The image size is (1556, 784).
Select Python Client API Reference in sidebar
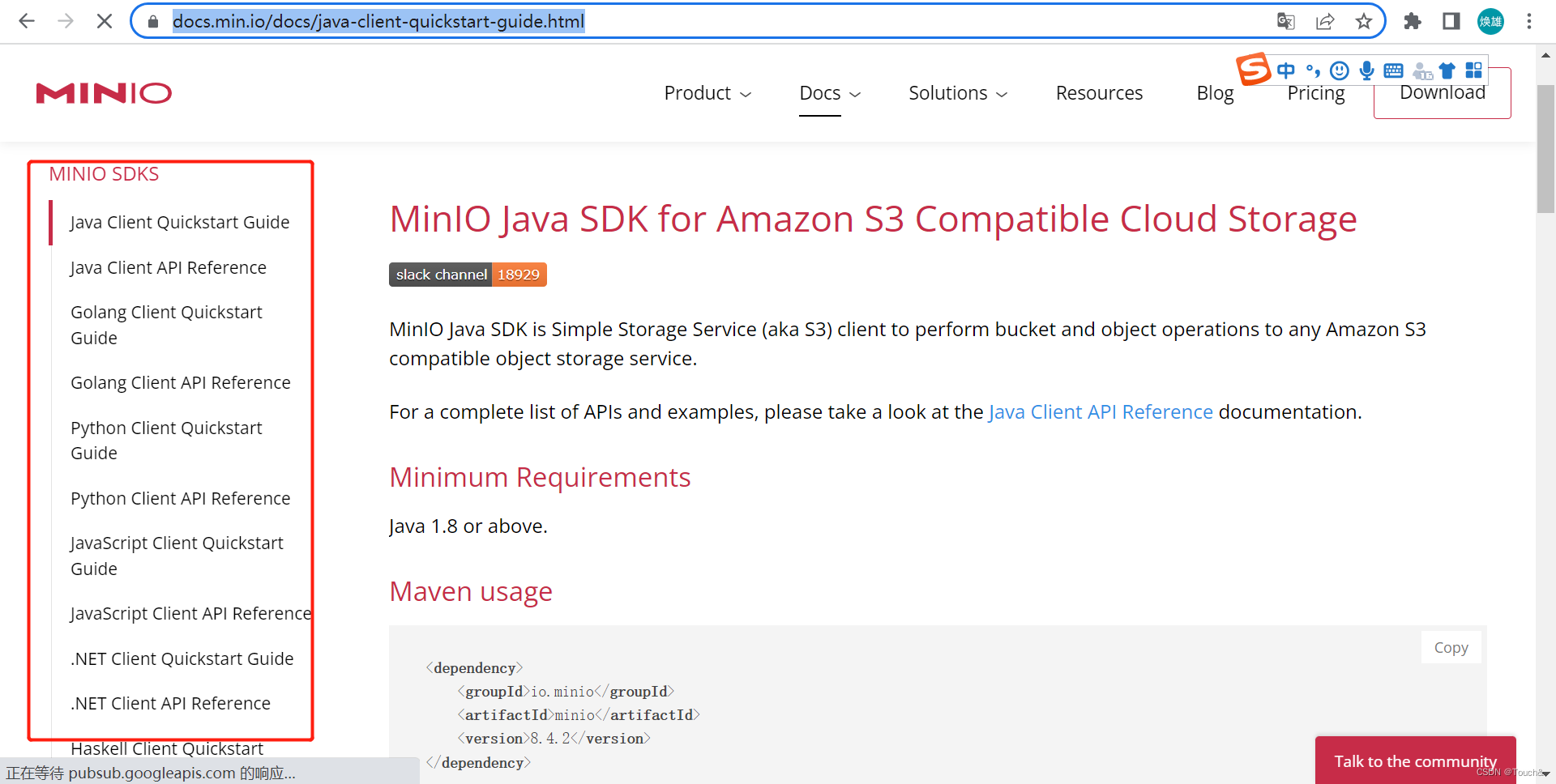(x=180, y=498)
